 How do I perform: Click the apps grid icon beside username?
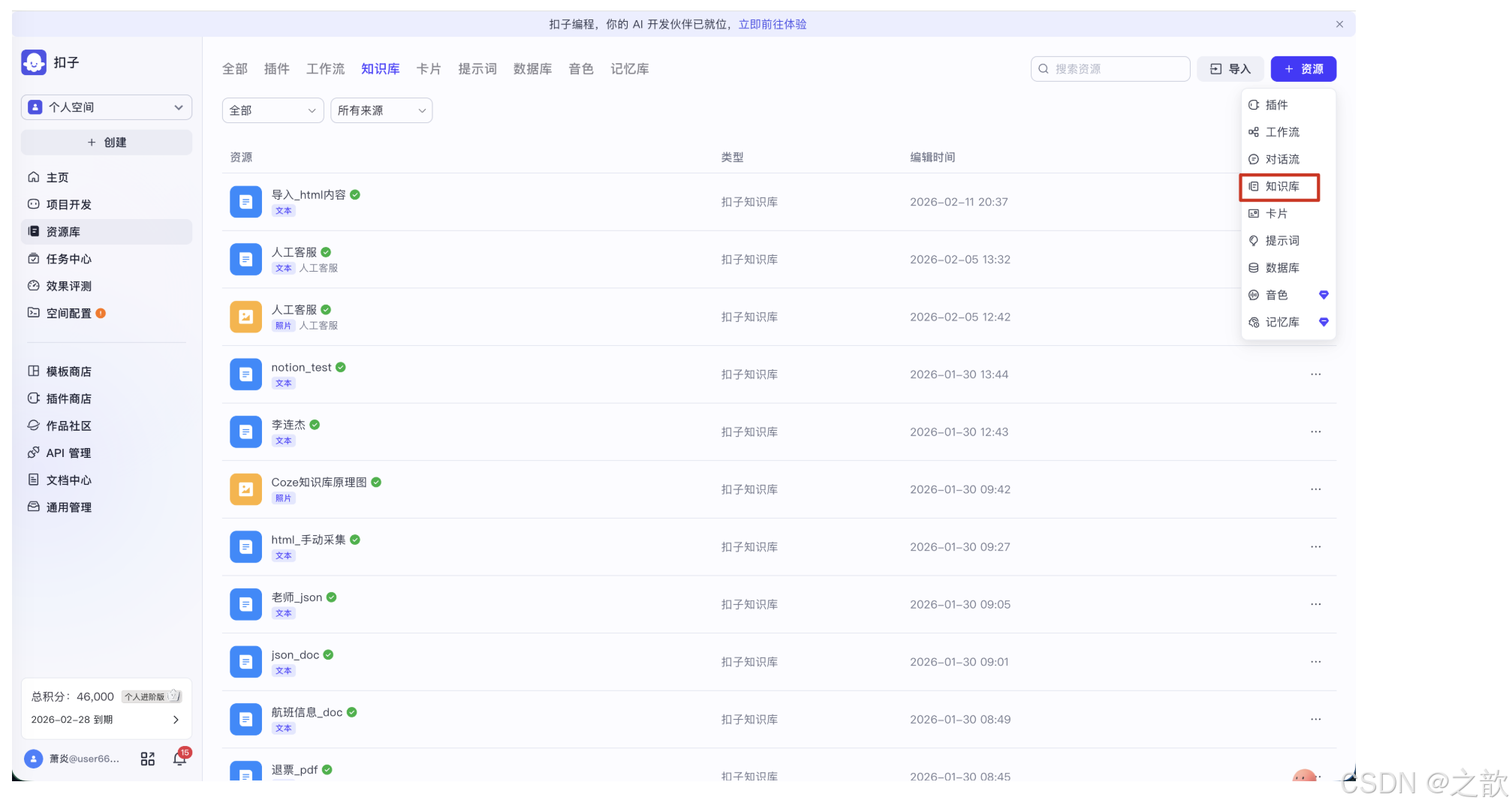148,759
